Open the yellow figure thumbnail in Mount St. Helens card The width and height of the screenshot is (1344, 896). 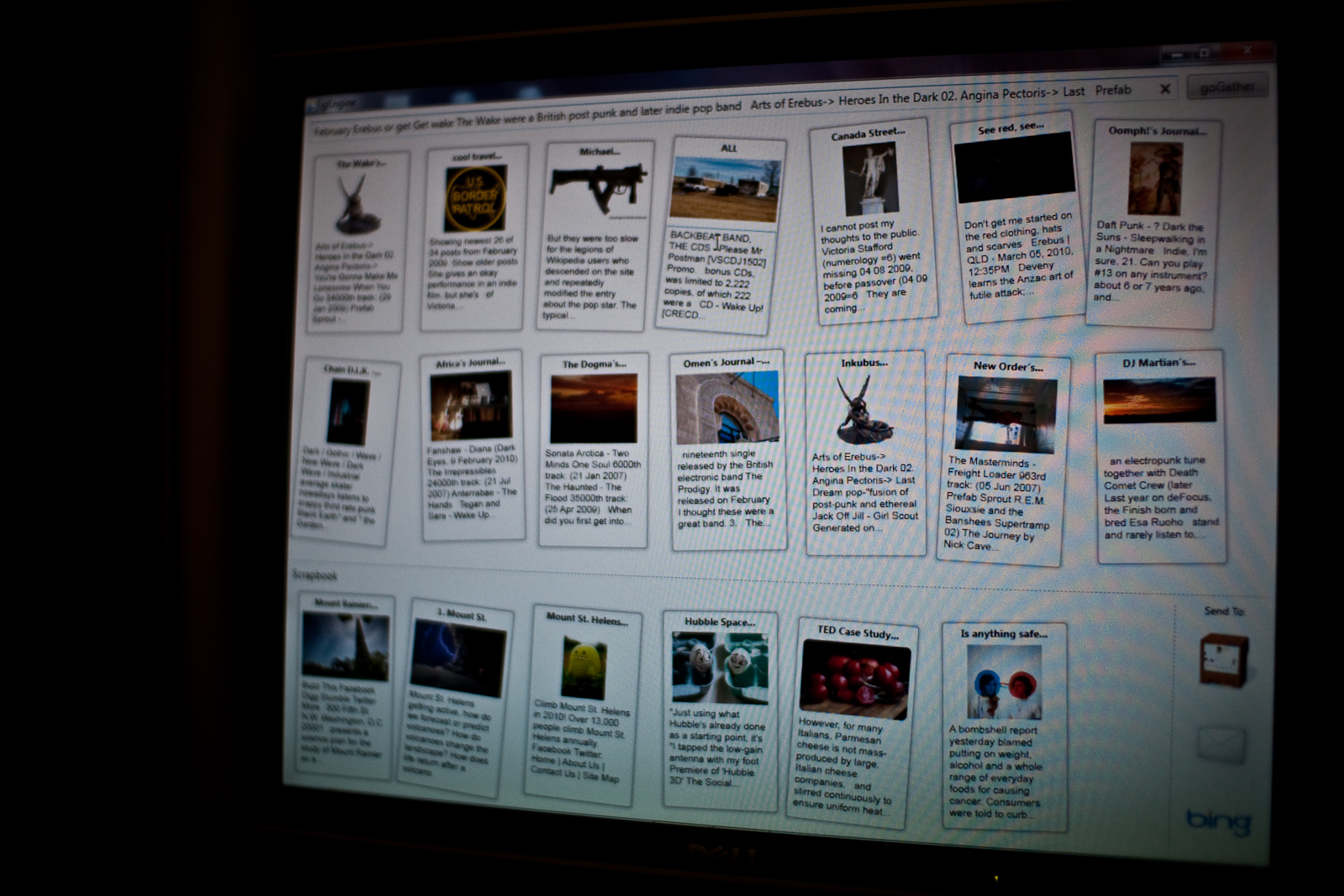tap(585, 667)
